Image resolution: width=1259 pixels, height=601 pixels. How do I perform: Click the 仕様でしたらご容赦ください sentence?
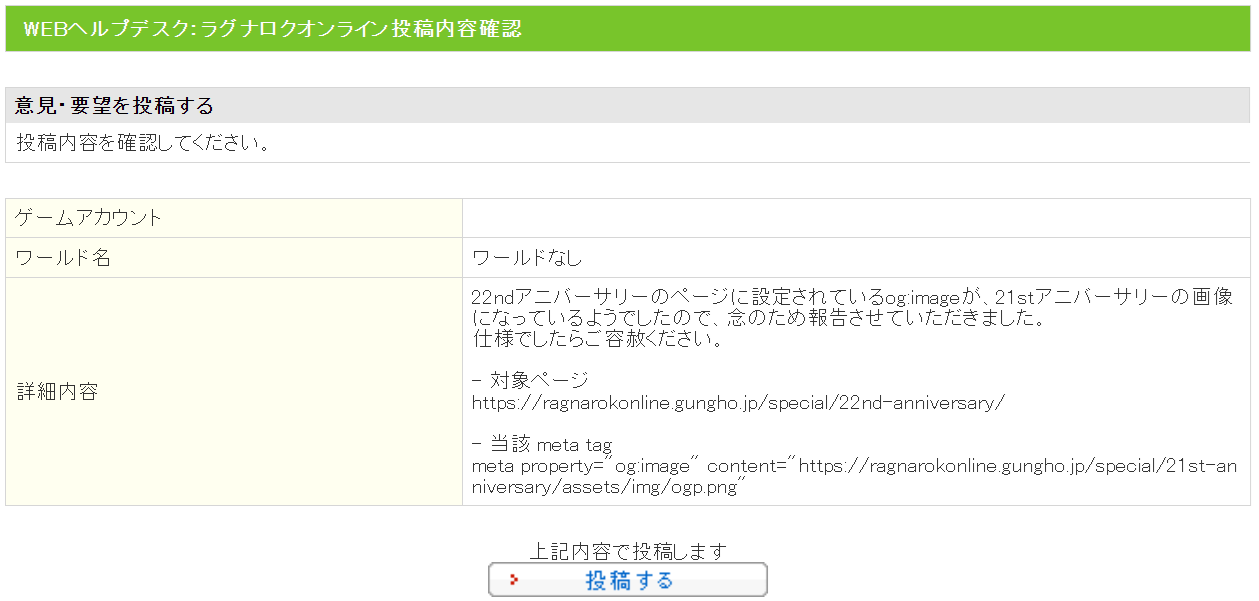pos(598,339)
